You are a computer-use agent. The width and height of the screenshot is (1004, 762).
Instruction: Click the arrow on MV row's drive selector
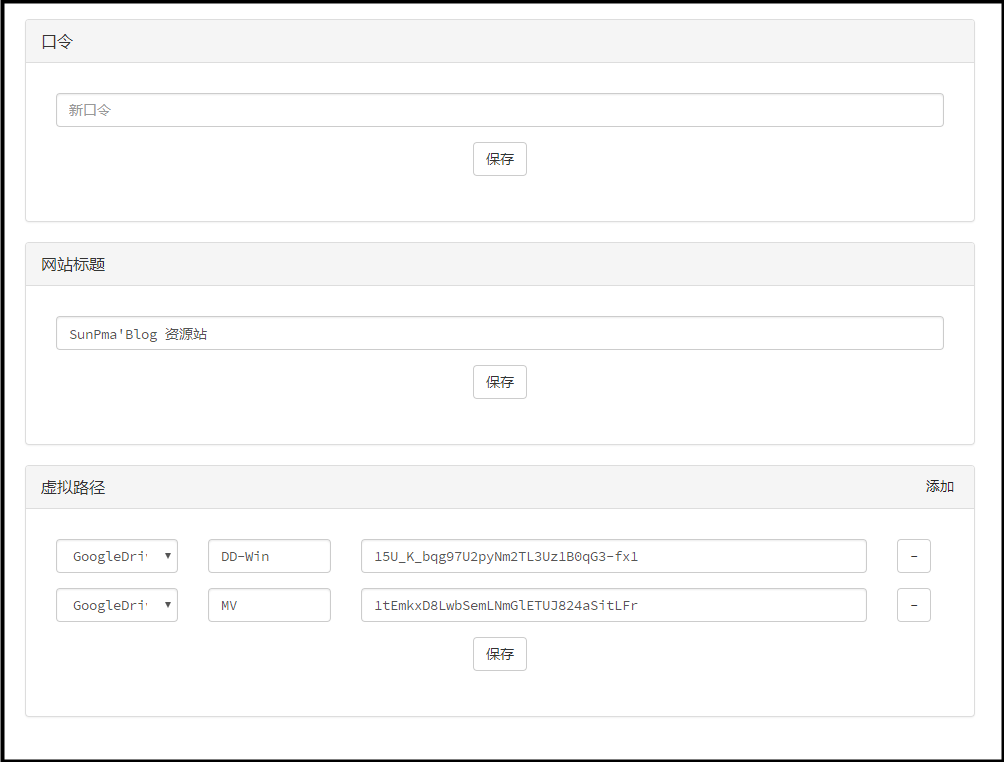pyautogui.click(x=168, y=605)
